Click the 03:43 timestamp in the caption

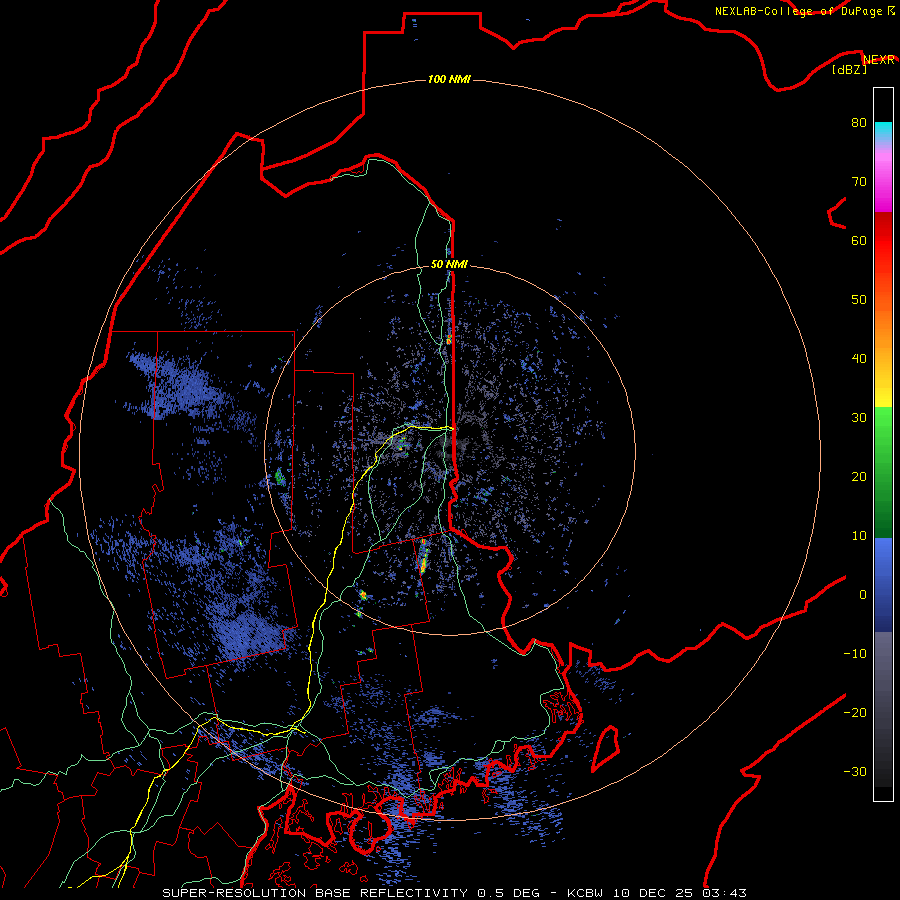[x=725, y=893]
